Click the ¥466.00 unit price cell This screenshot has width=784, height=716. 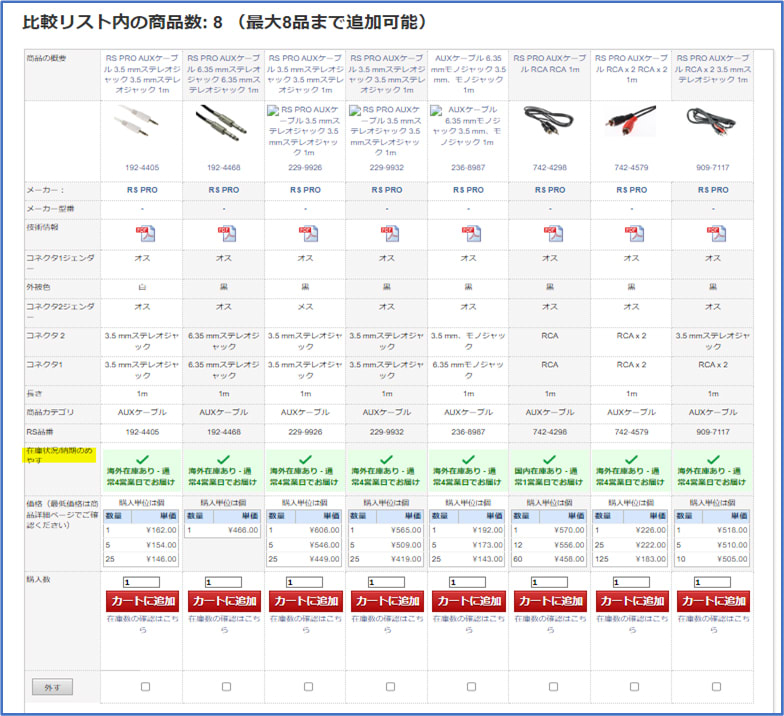click(x=243, y=530)
